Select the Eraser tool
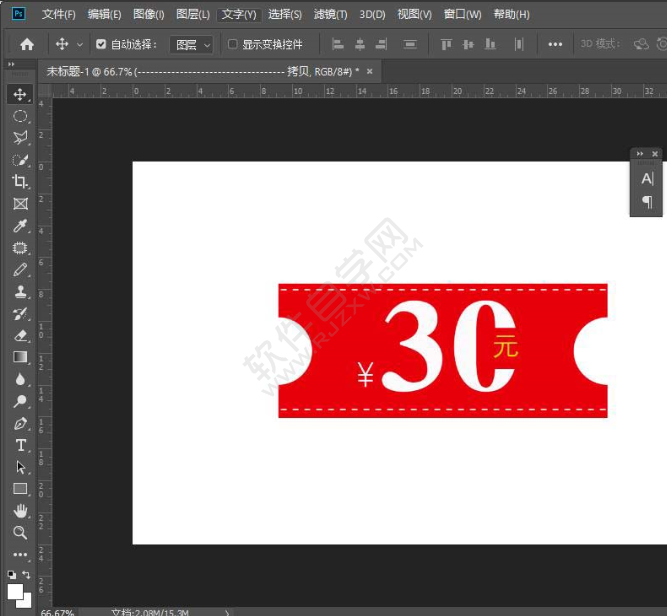Screen dimensions: 667x616 [x=20, y=335]
